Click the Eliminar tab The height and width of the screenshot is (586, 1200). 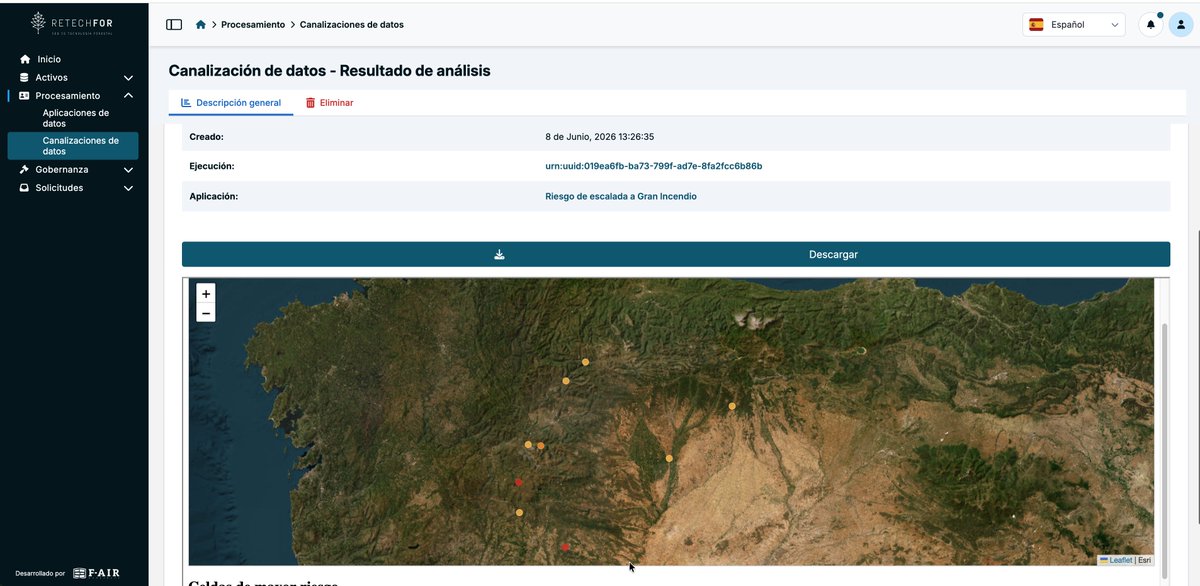(x=329, y=103)
